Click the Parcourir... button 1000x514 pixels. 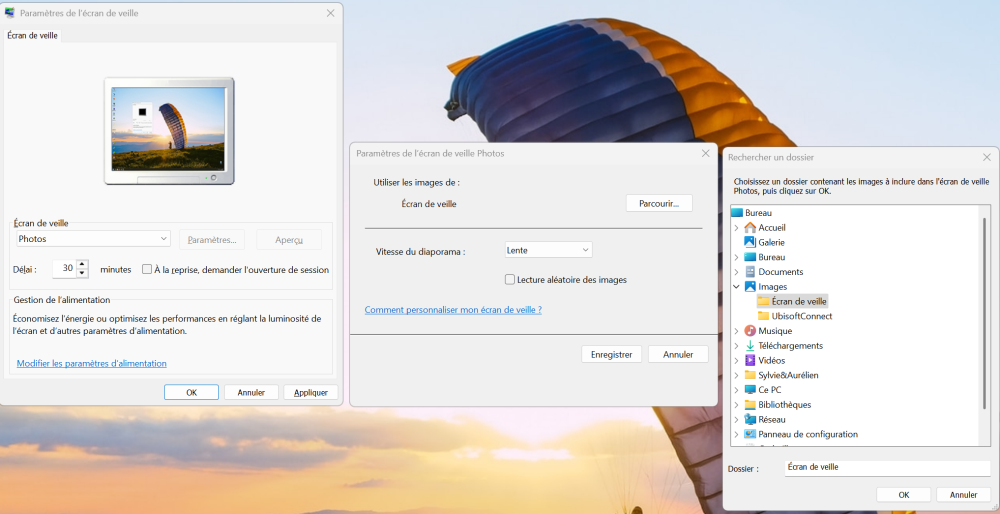pyautogui.click(x=659, y=203)
